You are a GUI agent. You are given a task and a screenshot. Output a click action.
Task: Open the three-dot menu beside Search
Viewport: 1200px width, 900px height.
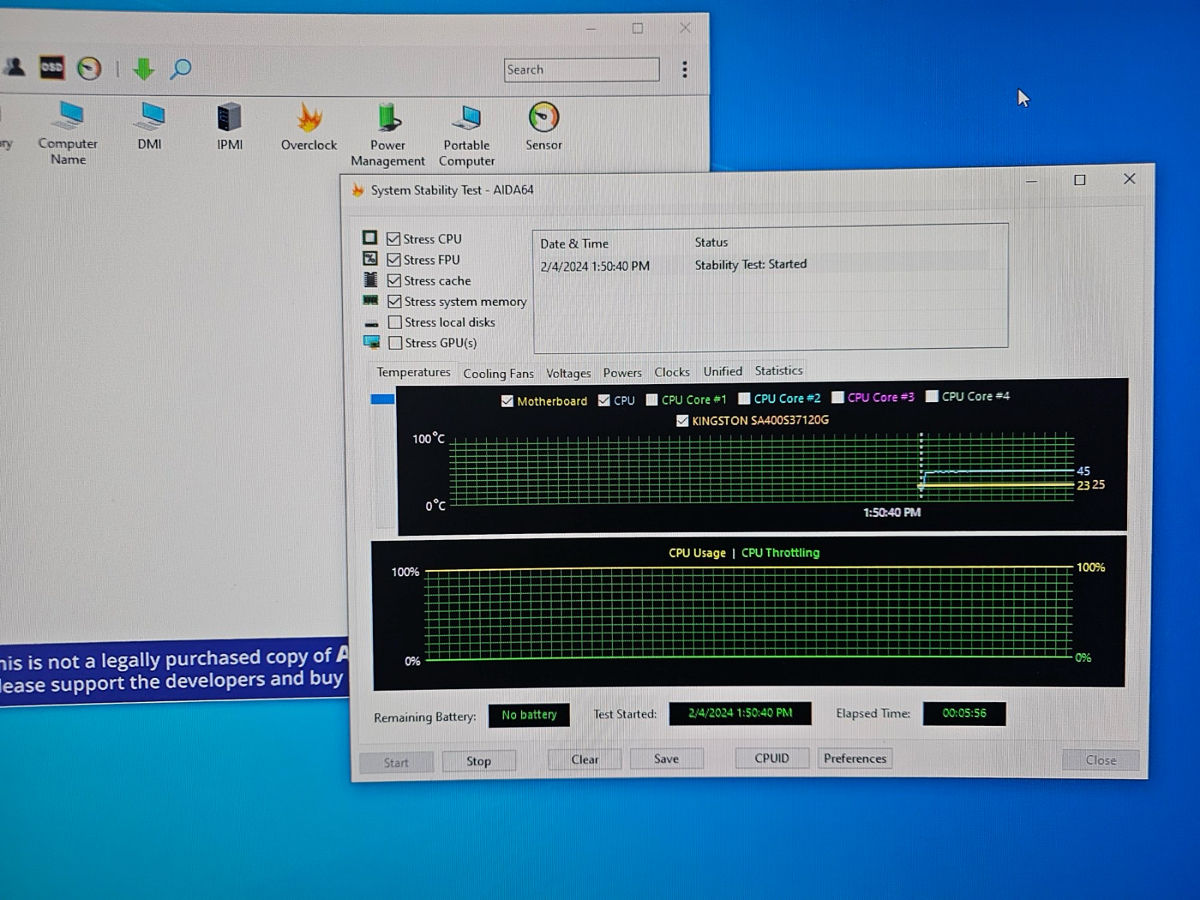point(684,70)
